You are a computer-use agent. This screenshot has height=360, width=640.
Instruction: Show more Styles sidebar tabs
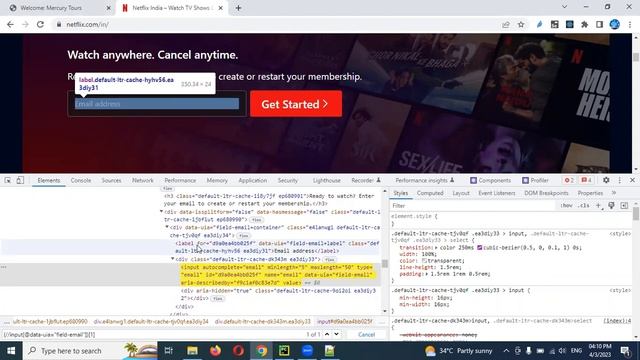click(614, 193)
